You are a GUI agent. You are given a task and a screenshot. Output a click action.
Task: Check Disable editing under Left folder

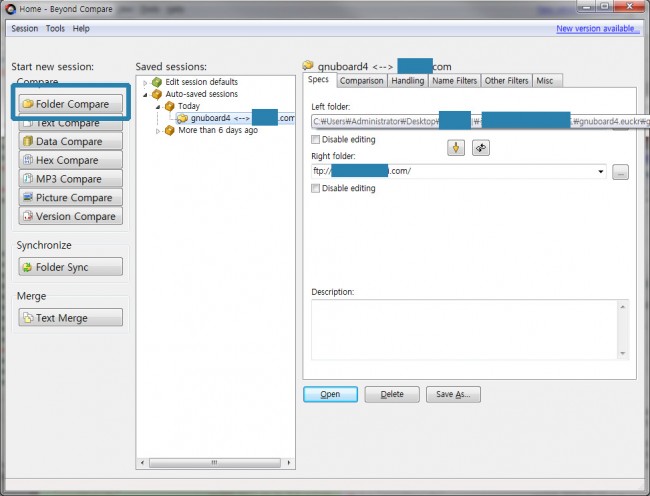pyautogui.click(x=317, y=139)
